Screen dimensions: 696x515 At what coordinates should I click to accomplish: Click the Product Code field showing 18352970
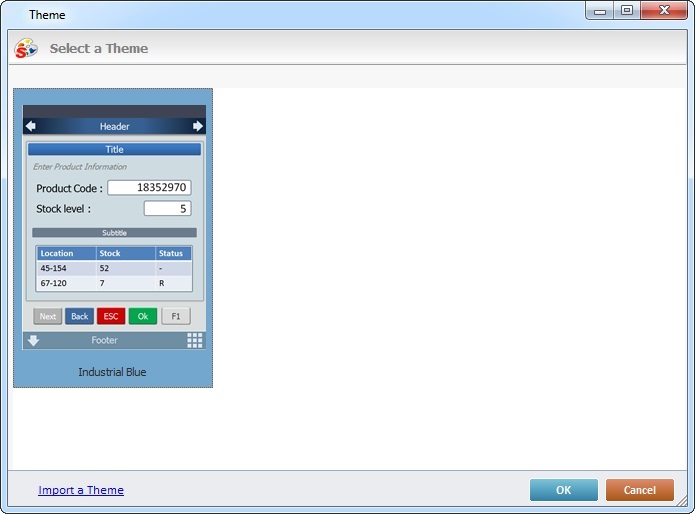(x=149, y=188)
